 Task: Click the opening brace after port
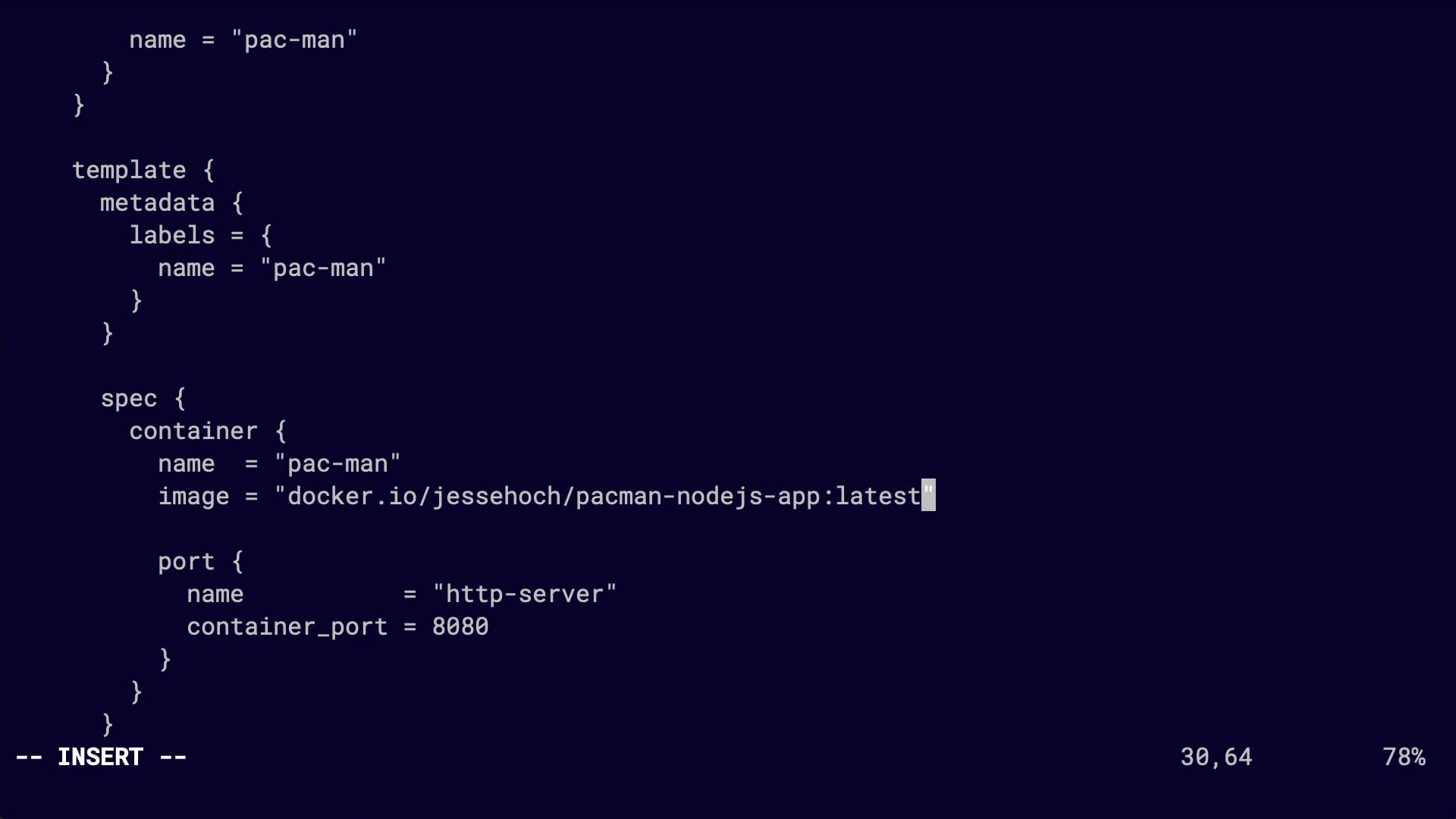[x=237, y=562]
